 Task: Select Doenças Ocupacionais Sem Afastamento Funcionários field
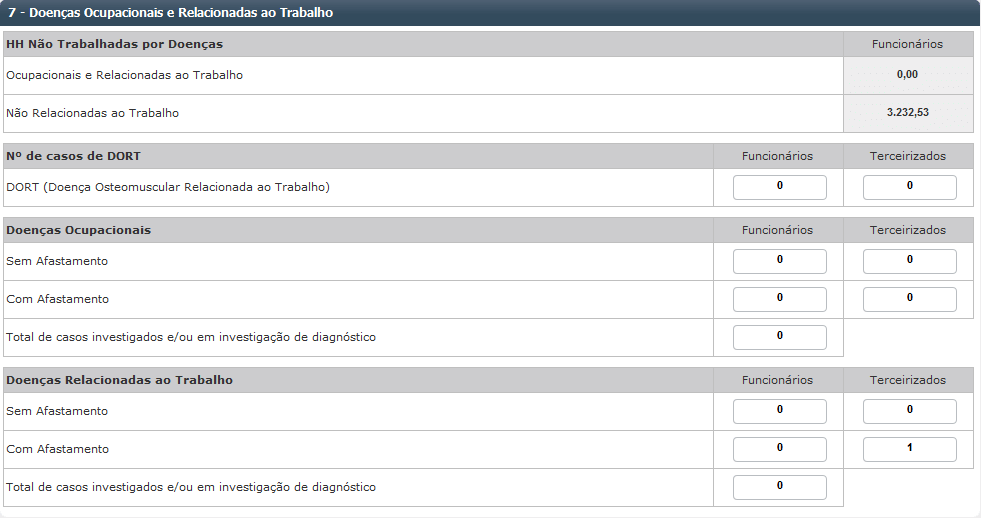pyautogui.click(x=779, y=261)
